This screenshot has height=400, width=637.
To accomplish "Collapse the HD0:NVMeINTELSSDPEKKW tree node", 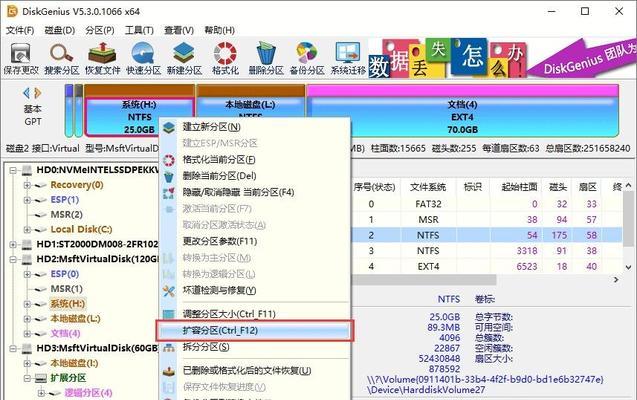I will [13, 170].
